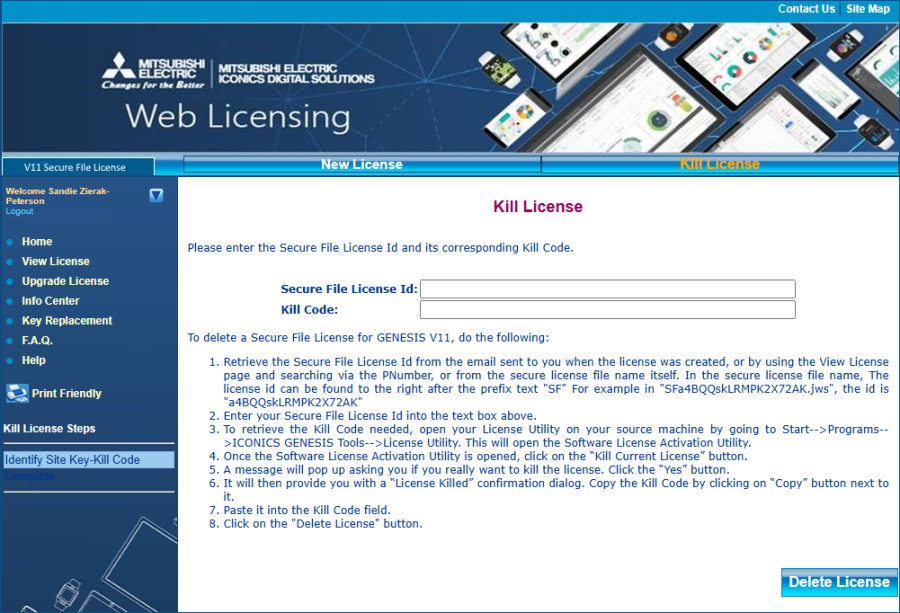Click the Contact Us link
Screen dimensions: 900x613
click(x=806, y=9)
